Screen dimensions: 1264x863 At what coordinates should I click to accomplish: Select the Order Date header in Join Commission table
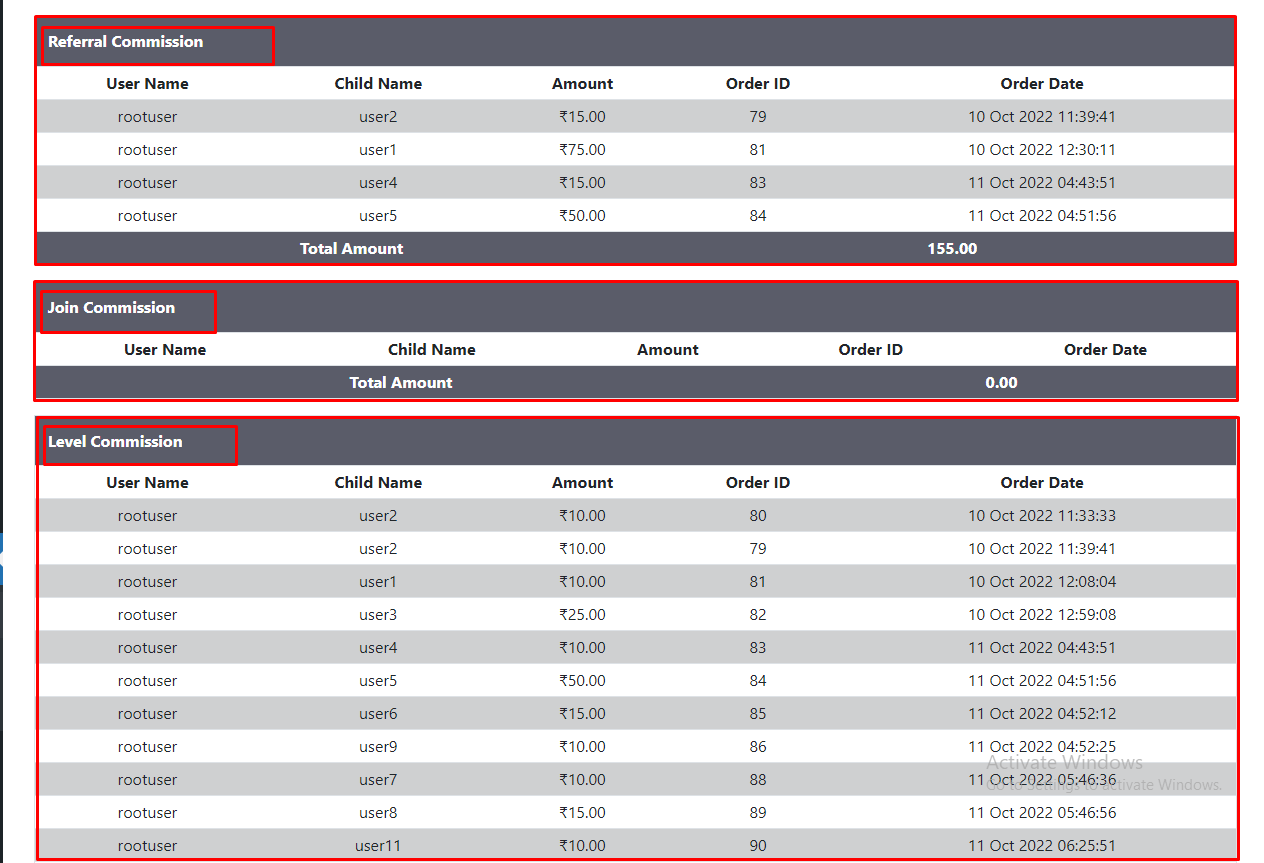point(1105,350)
